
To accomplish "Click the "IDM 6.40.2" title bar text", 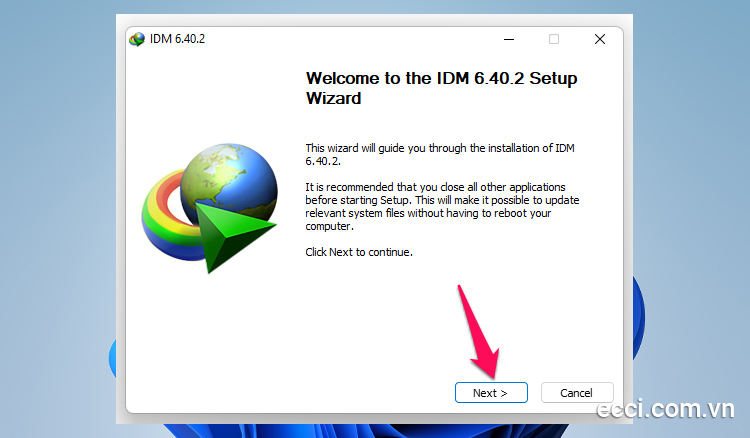I will click(x=177, y=40).
